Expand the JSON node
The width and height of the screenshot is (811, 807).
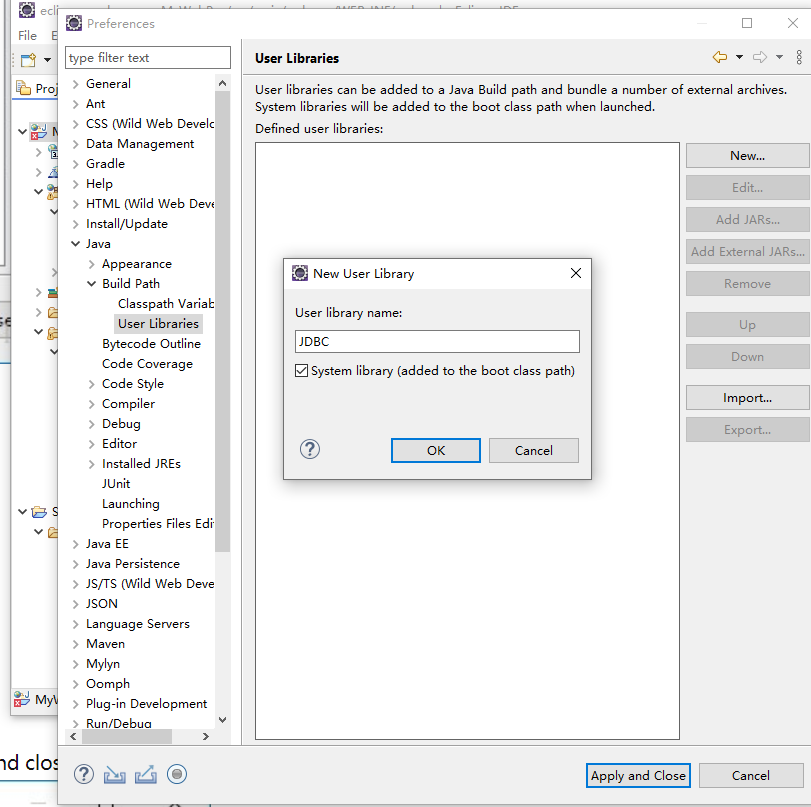[x=76, y=604]
